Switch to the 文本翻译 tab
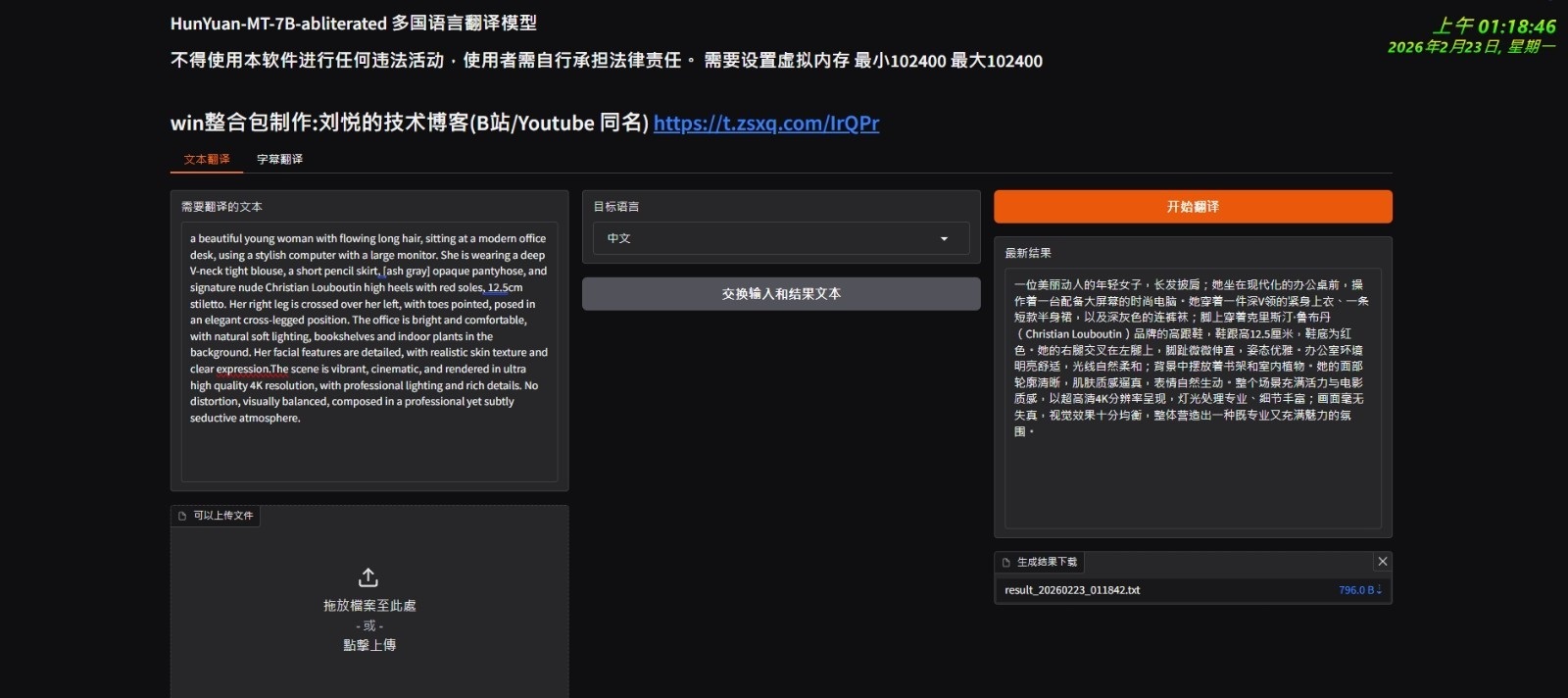The height and width of the screenshot is (698, 1568). pyautogui.click(x=207, y=159)
